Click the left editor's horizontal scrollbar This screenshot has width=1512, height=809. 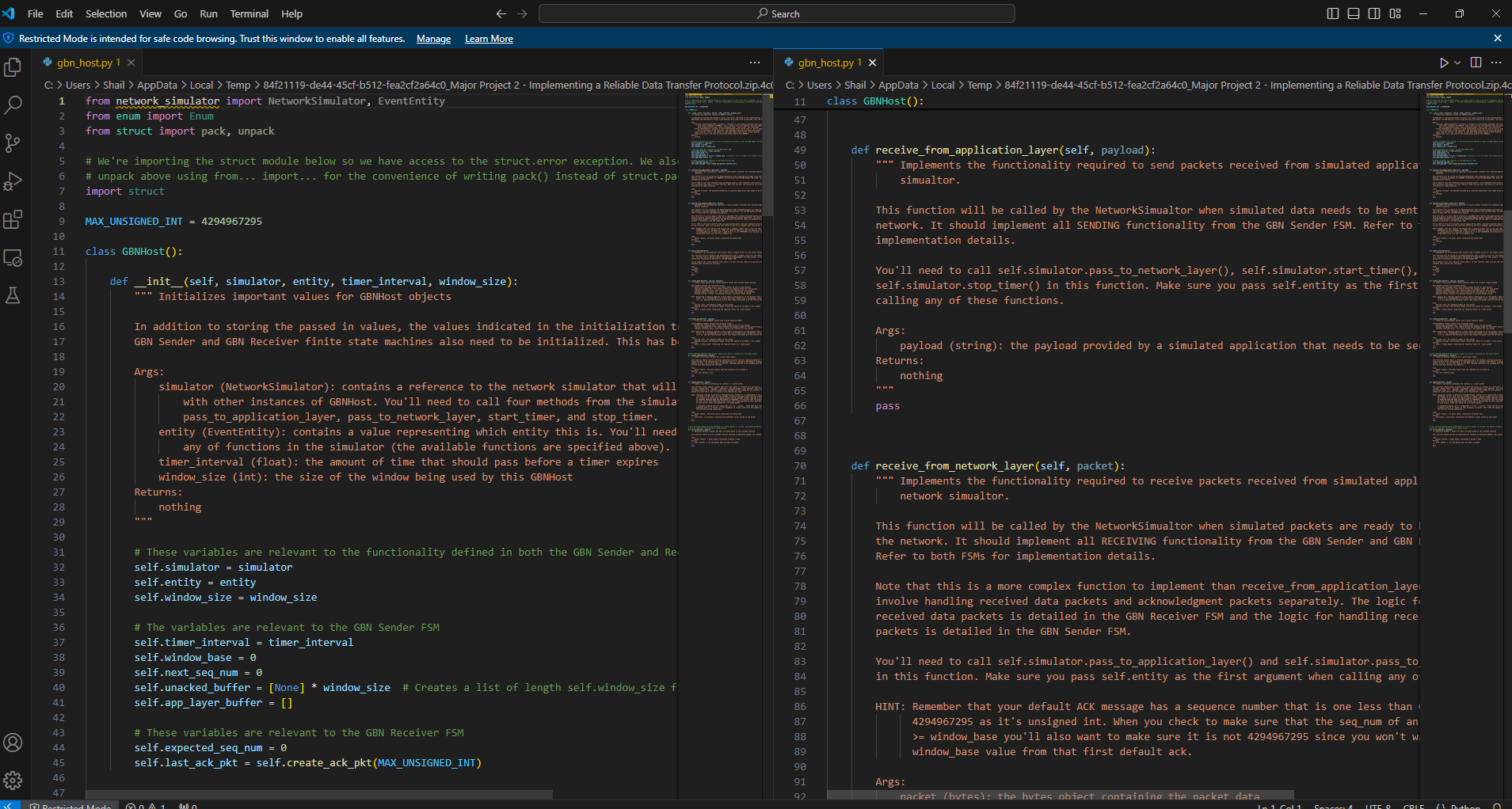coord(318,794)
